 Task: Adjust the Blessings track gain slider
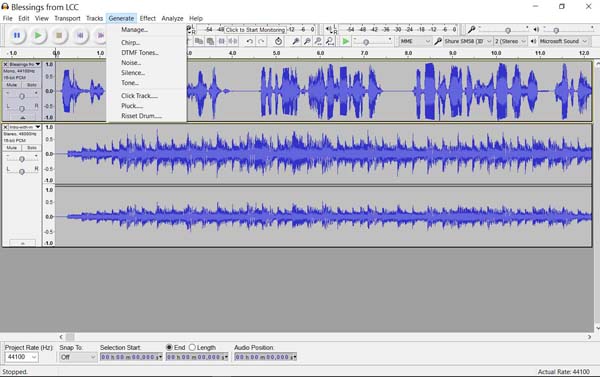tap(22, 96)
